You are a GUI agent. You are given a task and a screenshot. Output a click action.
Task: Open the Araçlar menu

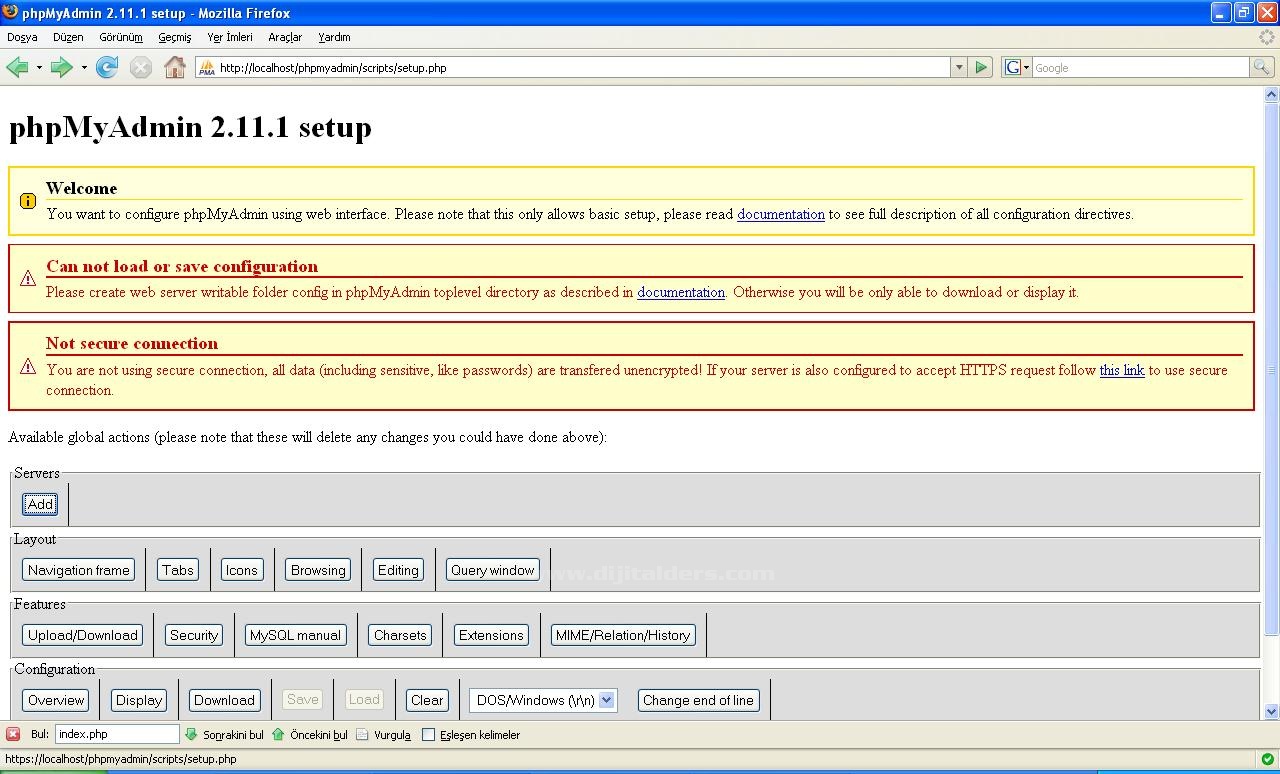pyautogui.click(x=285, y=37)
